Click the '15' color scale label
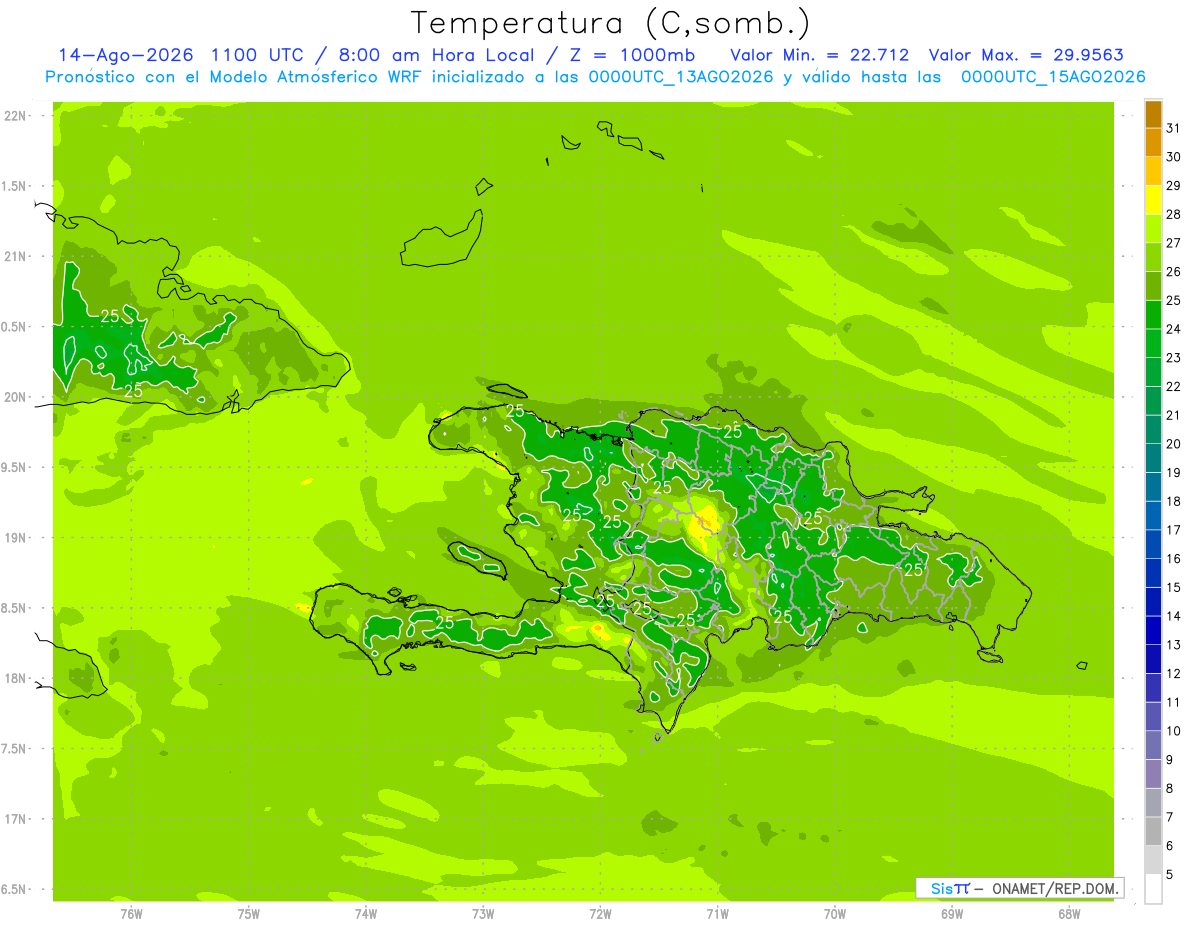1200x927 pixels. pyautogui.click(x=1174, y=587)
